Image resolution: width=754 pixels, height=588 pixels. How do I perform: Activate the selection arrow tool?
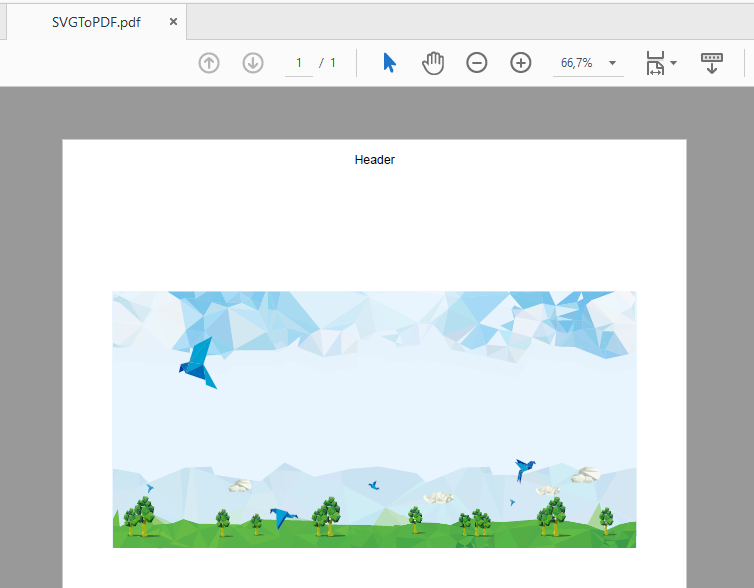tap(389, 63)
